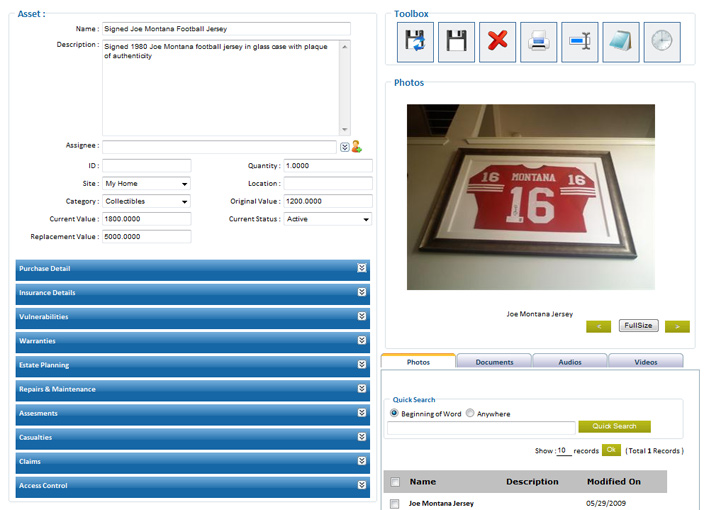This screenshot has width=704, height=510.
Task: Open the Current Status dropdown
Action: [328, 219]
